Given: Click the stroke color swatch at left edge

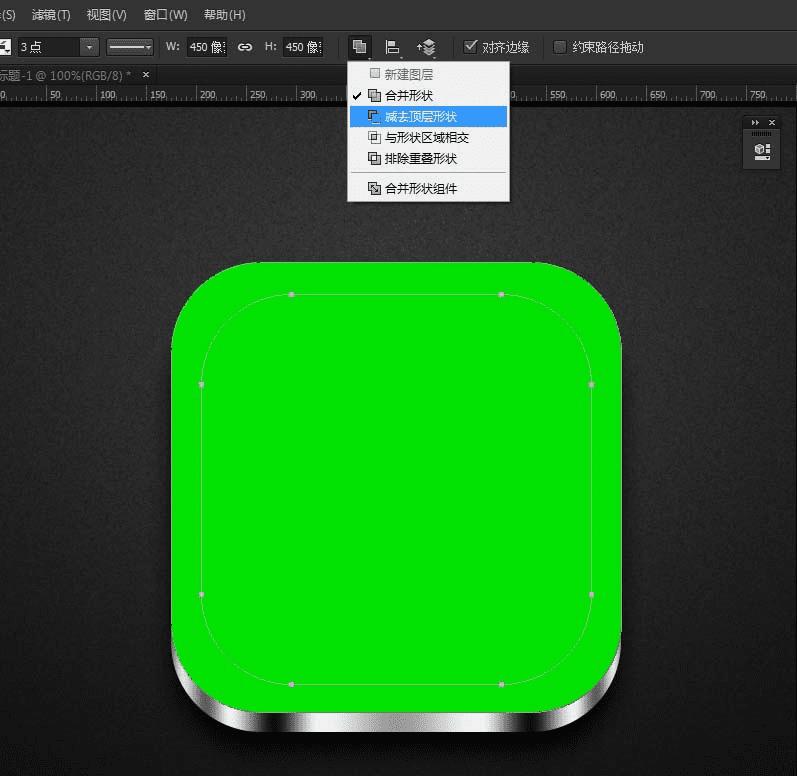Looking at the screenshot, I should tap(5, 47).
